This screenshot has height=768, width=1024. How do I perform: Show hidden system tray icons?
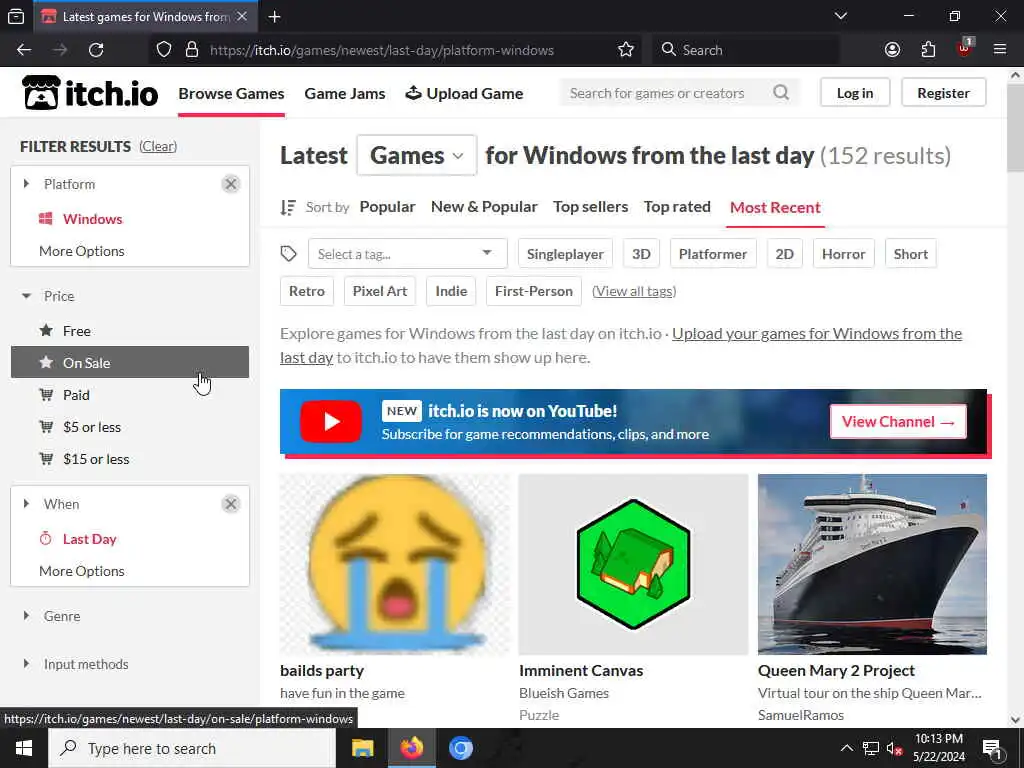click(846, 748)
